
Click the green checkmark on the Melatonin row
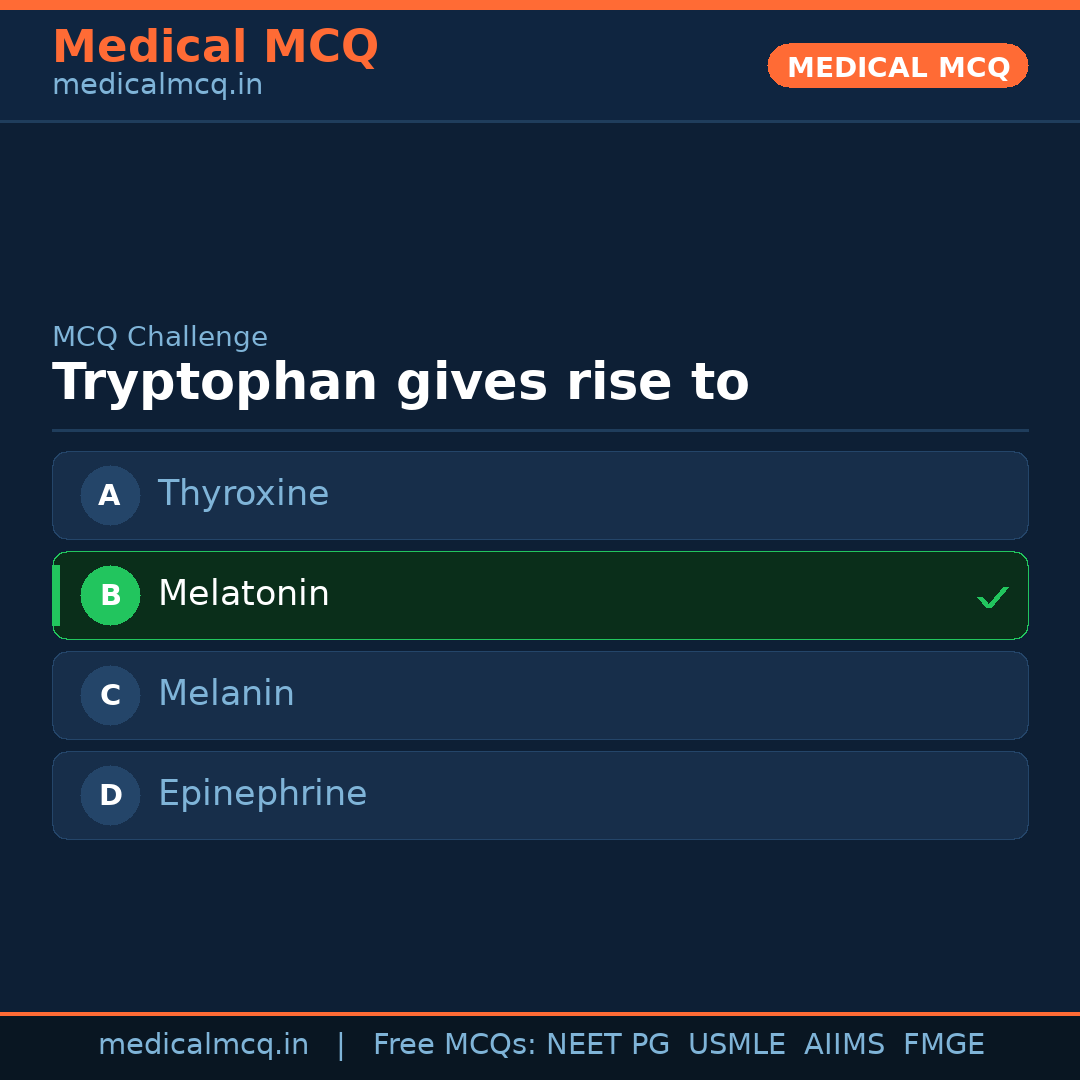click(x=992, y=597)
